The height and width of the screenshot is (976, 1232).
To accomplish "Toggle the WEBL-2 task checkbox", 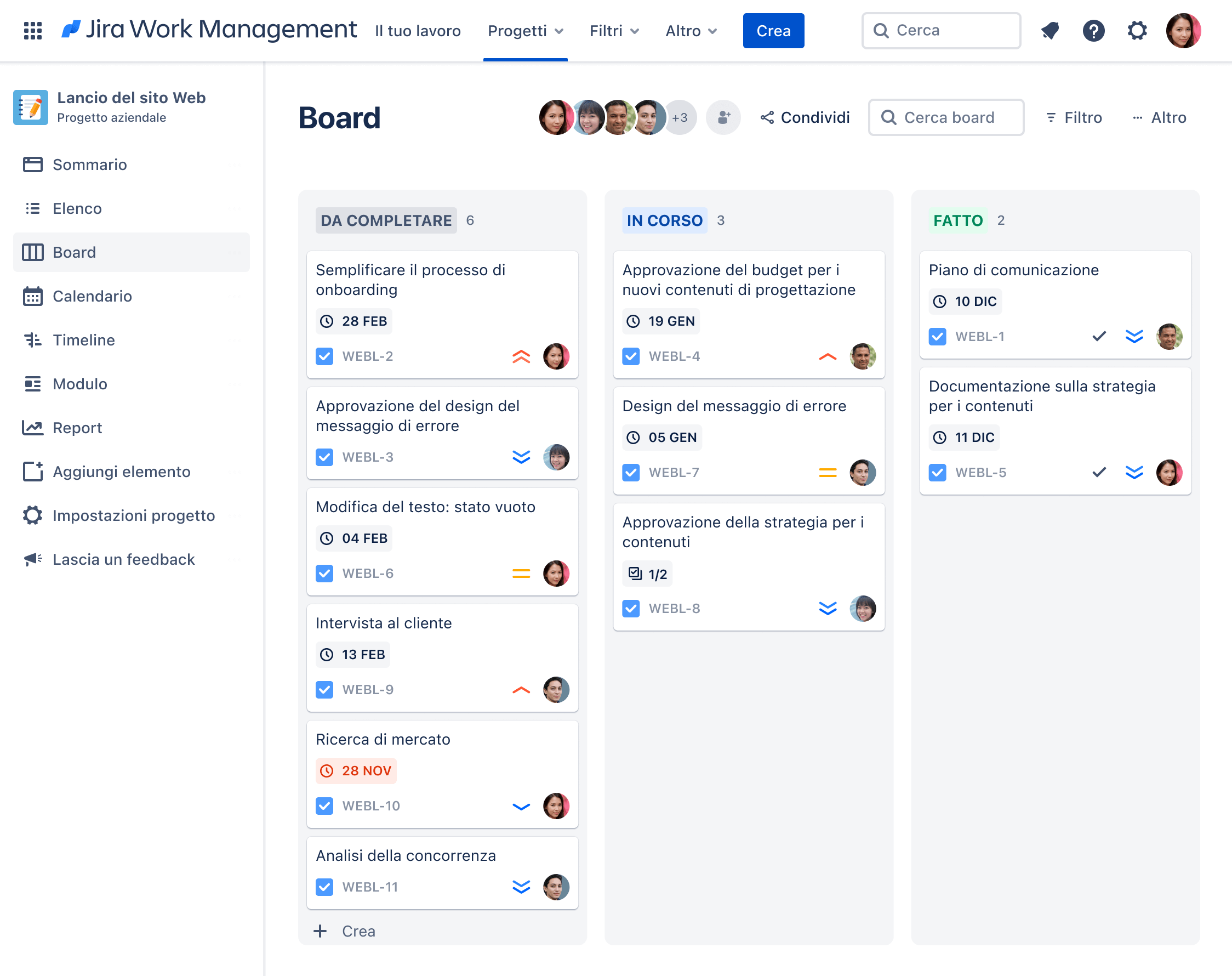I will click(324, 356).
